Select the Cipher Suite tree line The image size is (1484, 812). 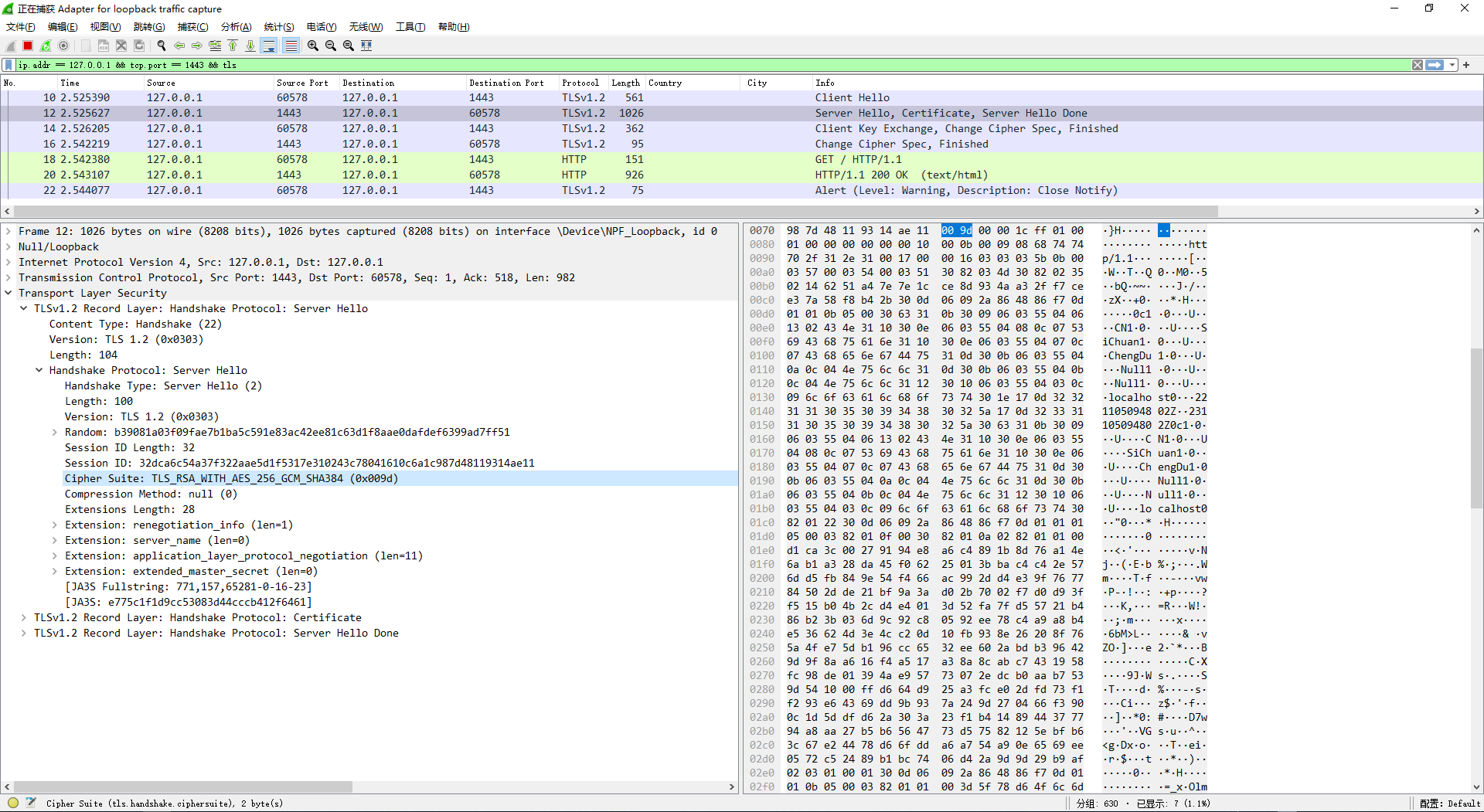click(400, 478)
